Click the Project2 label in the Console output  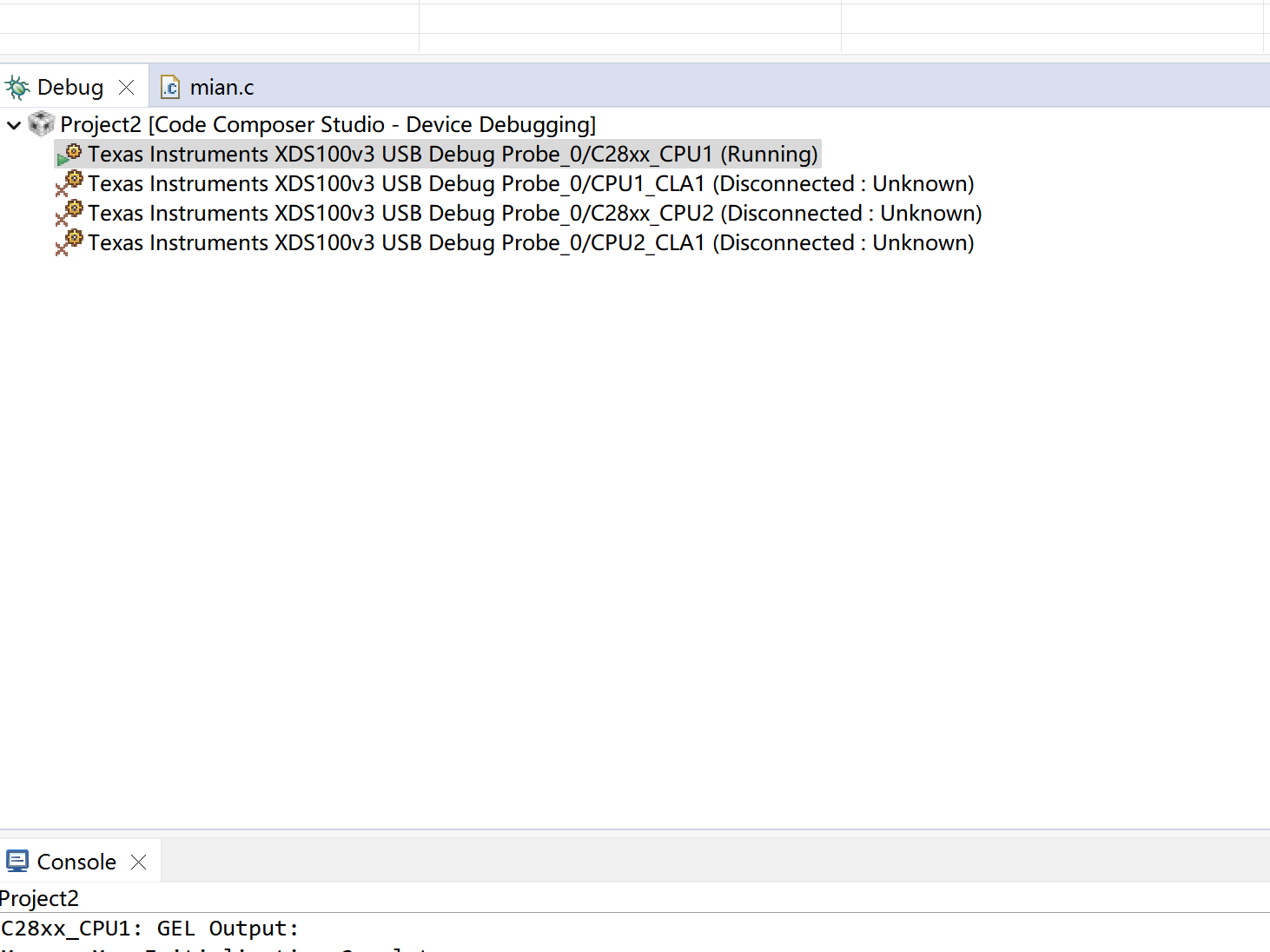tap(39, 897)
